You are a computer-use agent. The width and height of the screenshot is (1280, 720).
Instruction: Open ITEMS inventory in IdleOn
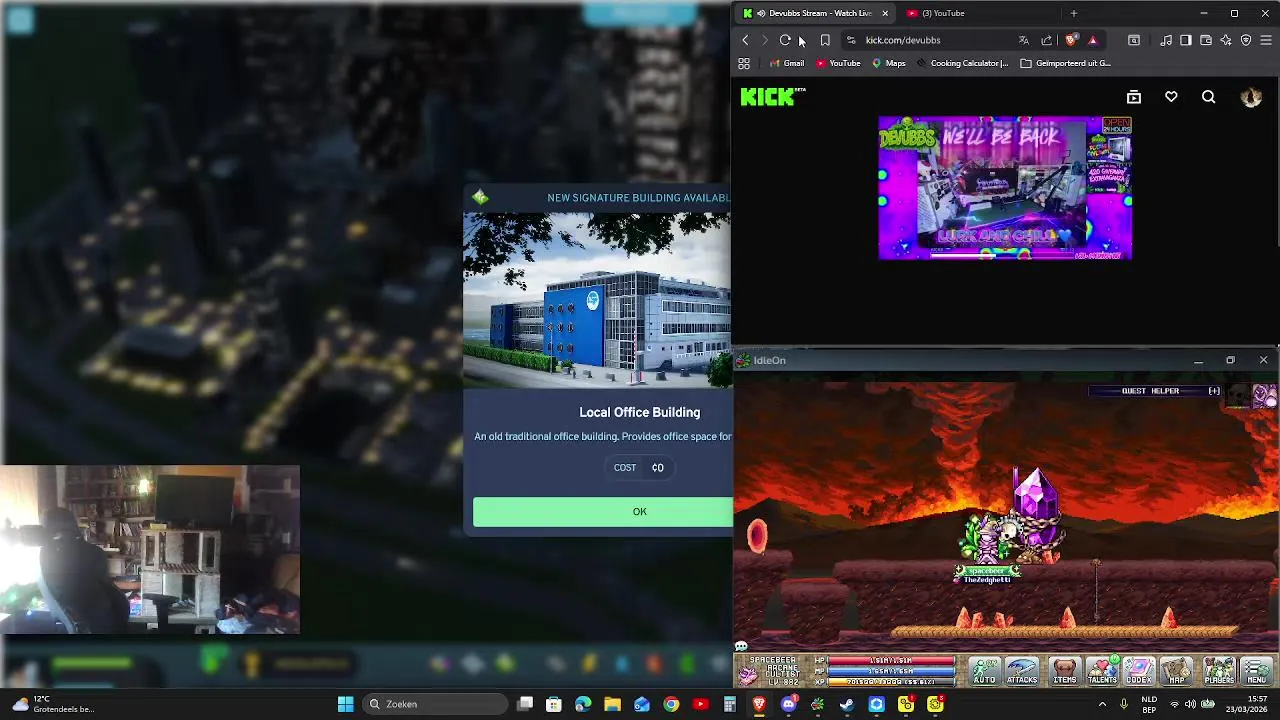(x=1065, y=671)
